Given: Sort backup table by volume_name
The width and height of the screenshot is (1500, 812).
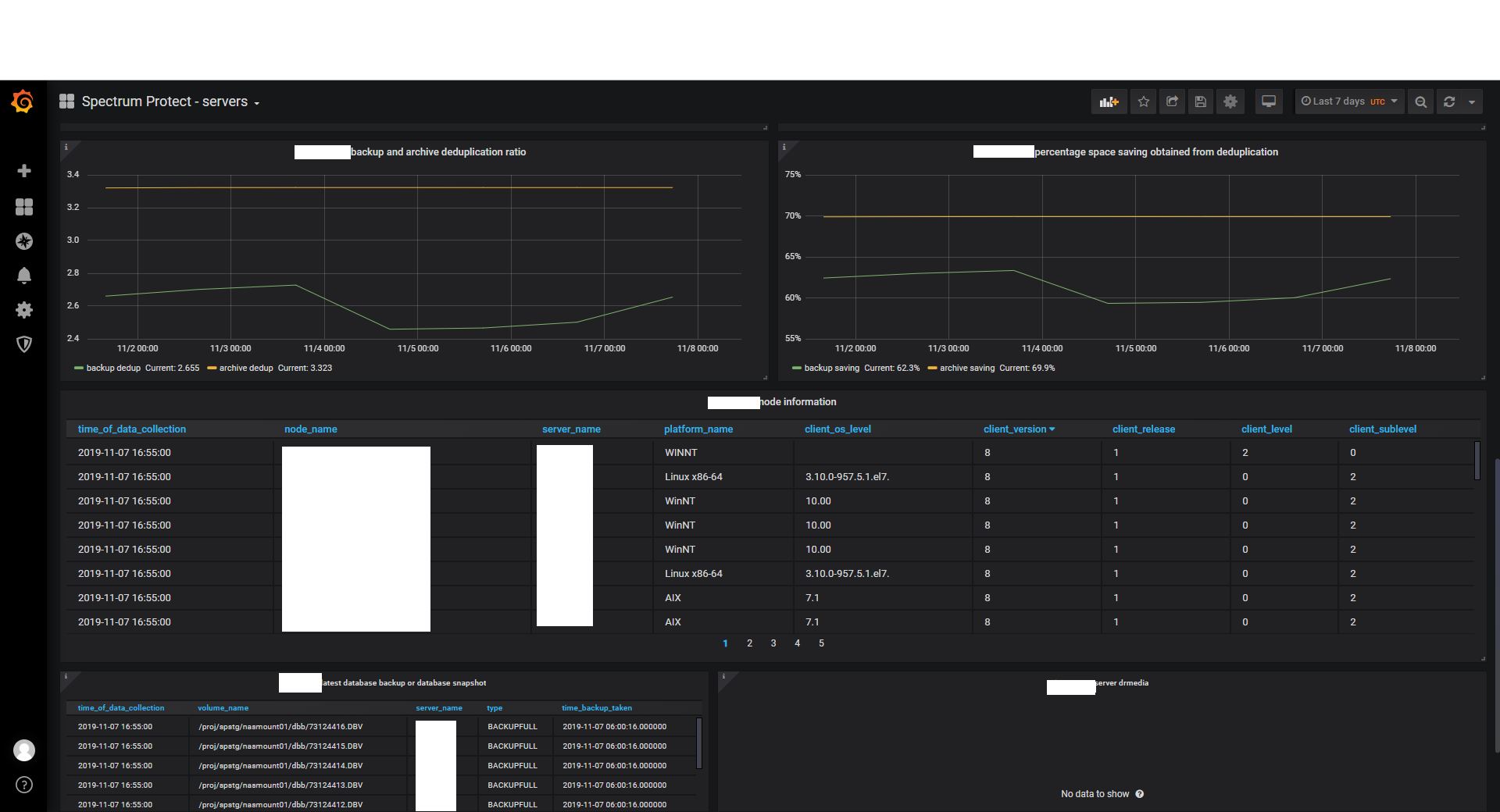Looking at the screenshot, I should [223, 708].
